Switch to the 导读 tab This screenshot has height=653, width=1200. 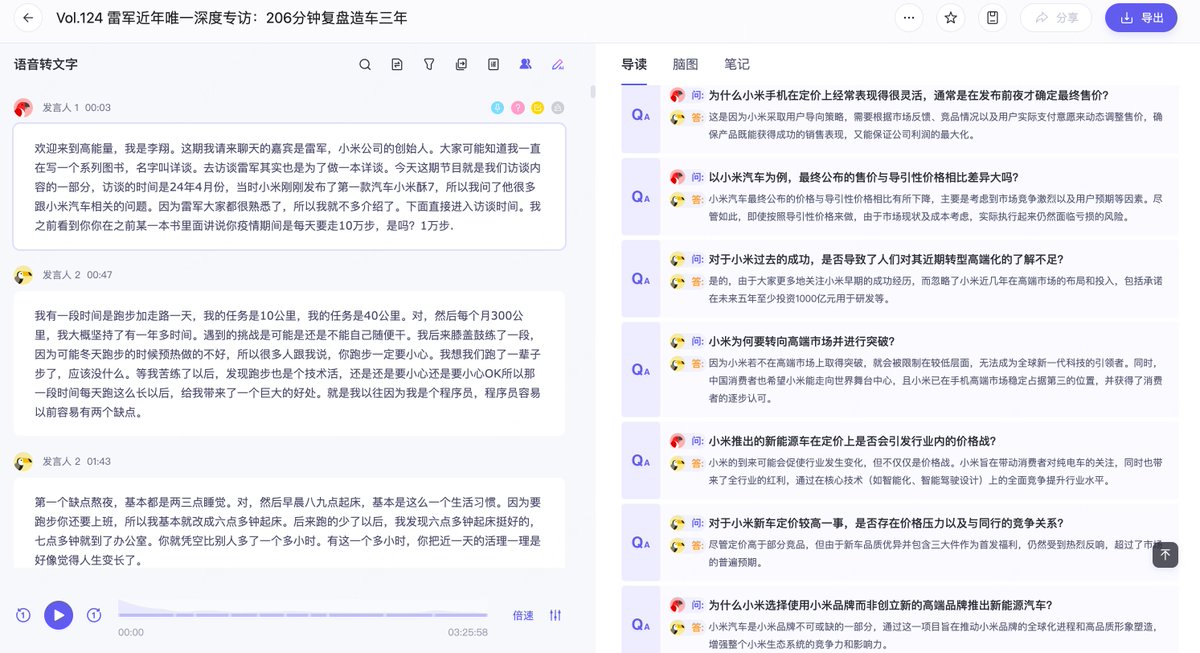634,64
